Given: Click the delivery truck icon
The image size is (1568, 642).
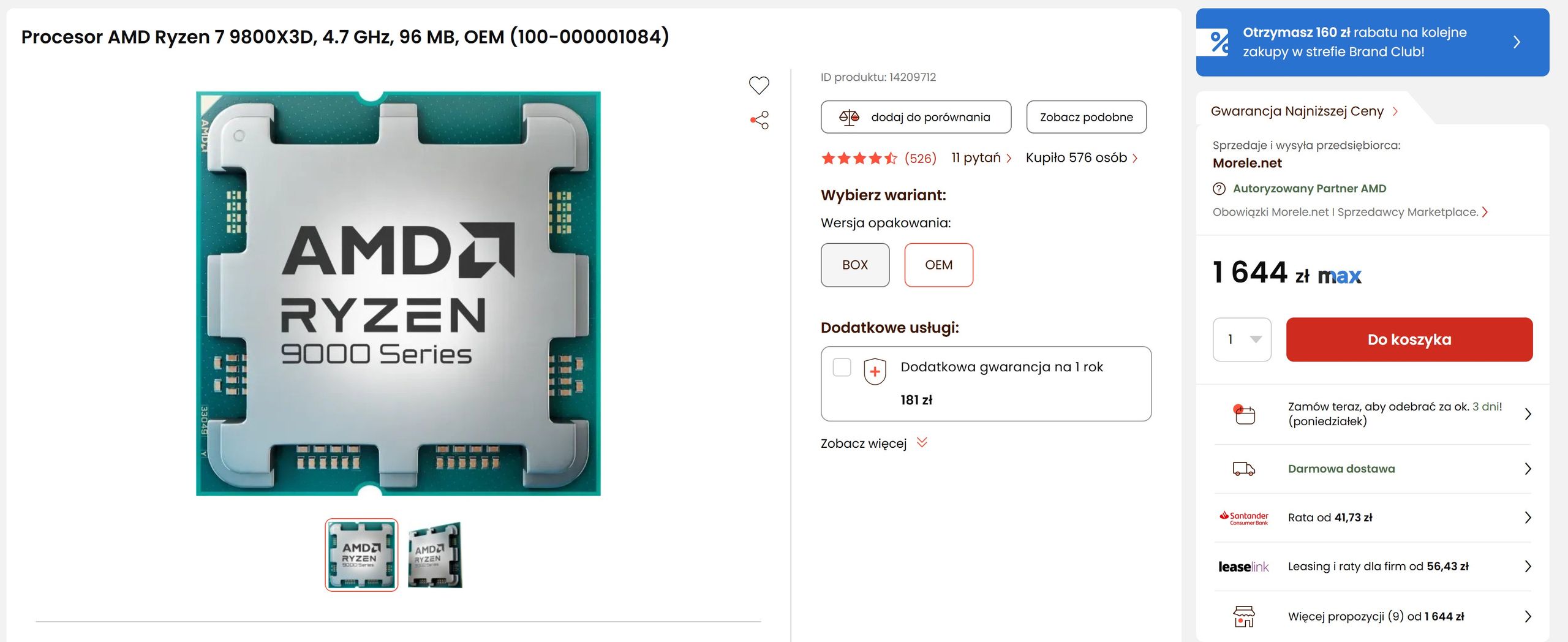Looking at the screenshot, I should pos(1244,469).
